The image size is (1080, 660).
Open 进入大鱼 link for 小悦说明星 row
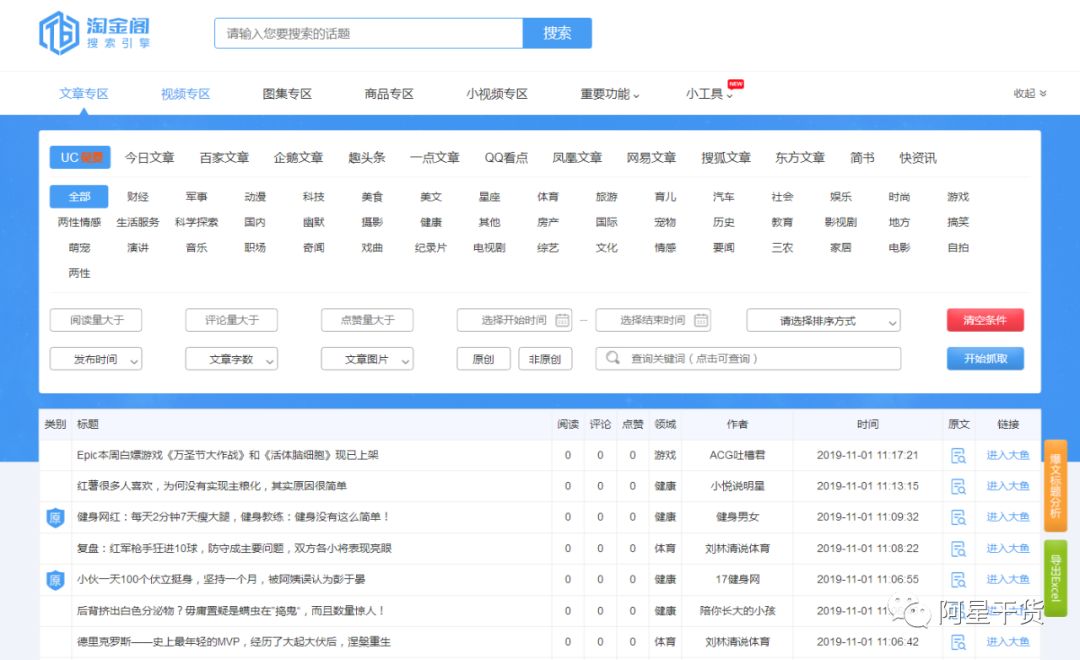click(1008, 486)
